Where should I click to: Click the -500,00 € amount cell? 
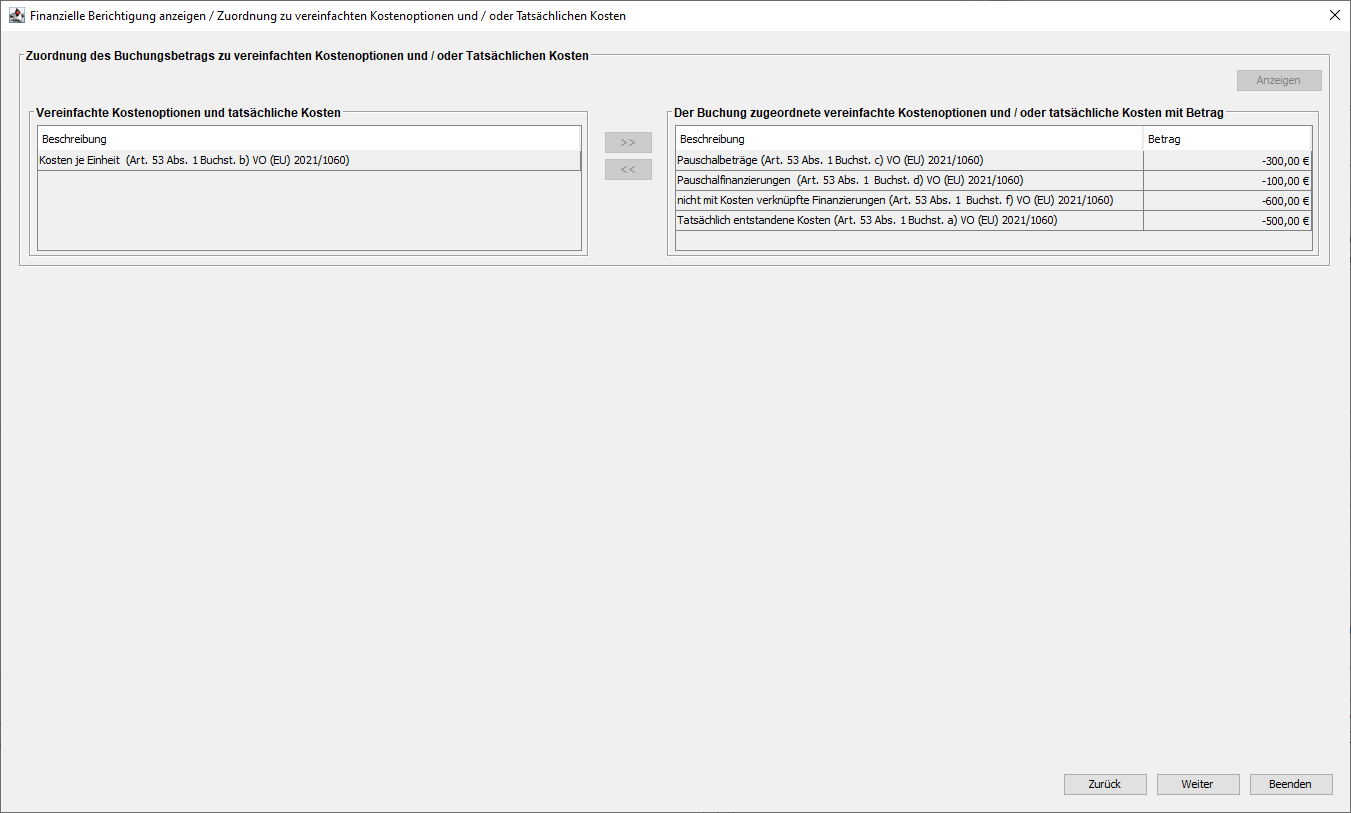pyautogui.click(x=1227, y=220)
